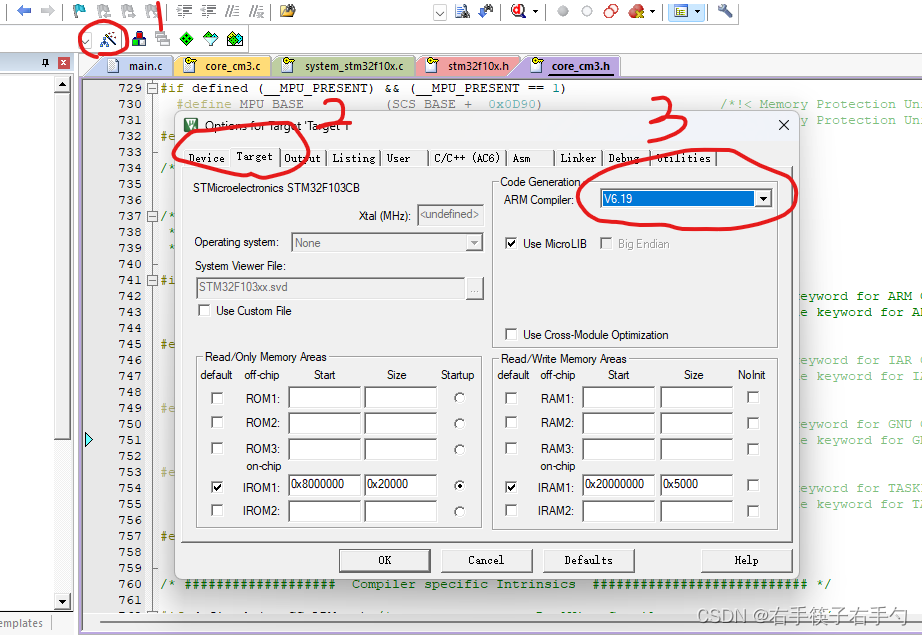Uncheck Use MicroLIB
The width and height of the screenshot is (922, 635).
pyautogui.click(x=511, y=243)
